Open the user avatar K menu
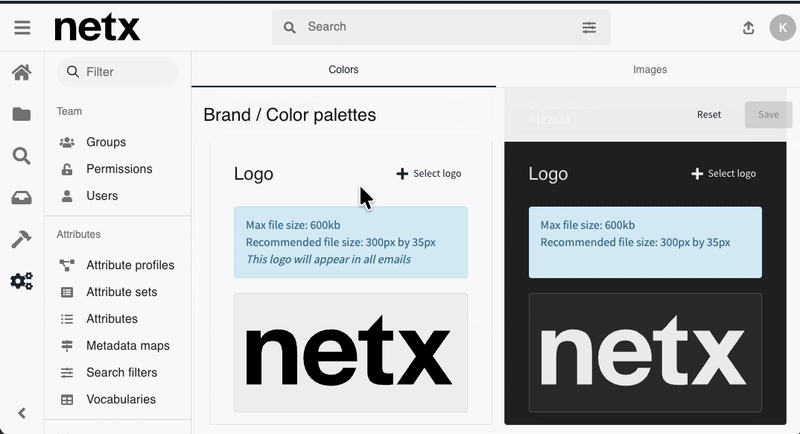Screen dimensions: 800x434 click(780, 28)
